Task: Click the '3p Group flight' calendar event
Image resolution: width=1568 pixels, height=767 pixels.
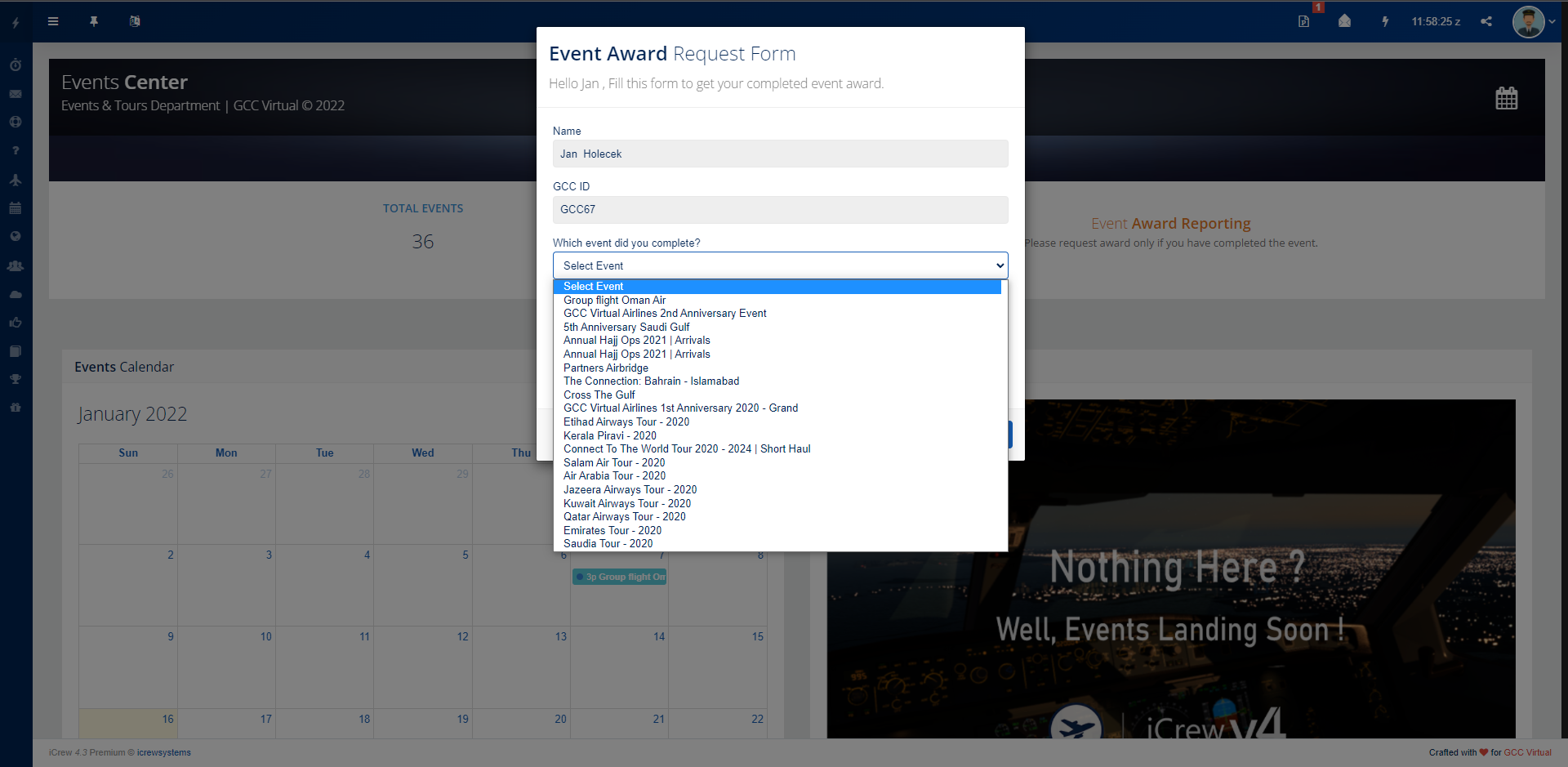Action: 620,577
